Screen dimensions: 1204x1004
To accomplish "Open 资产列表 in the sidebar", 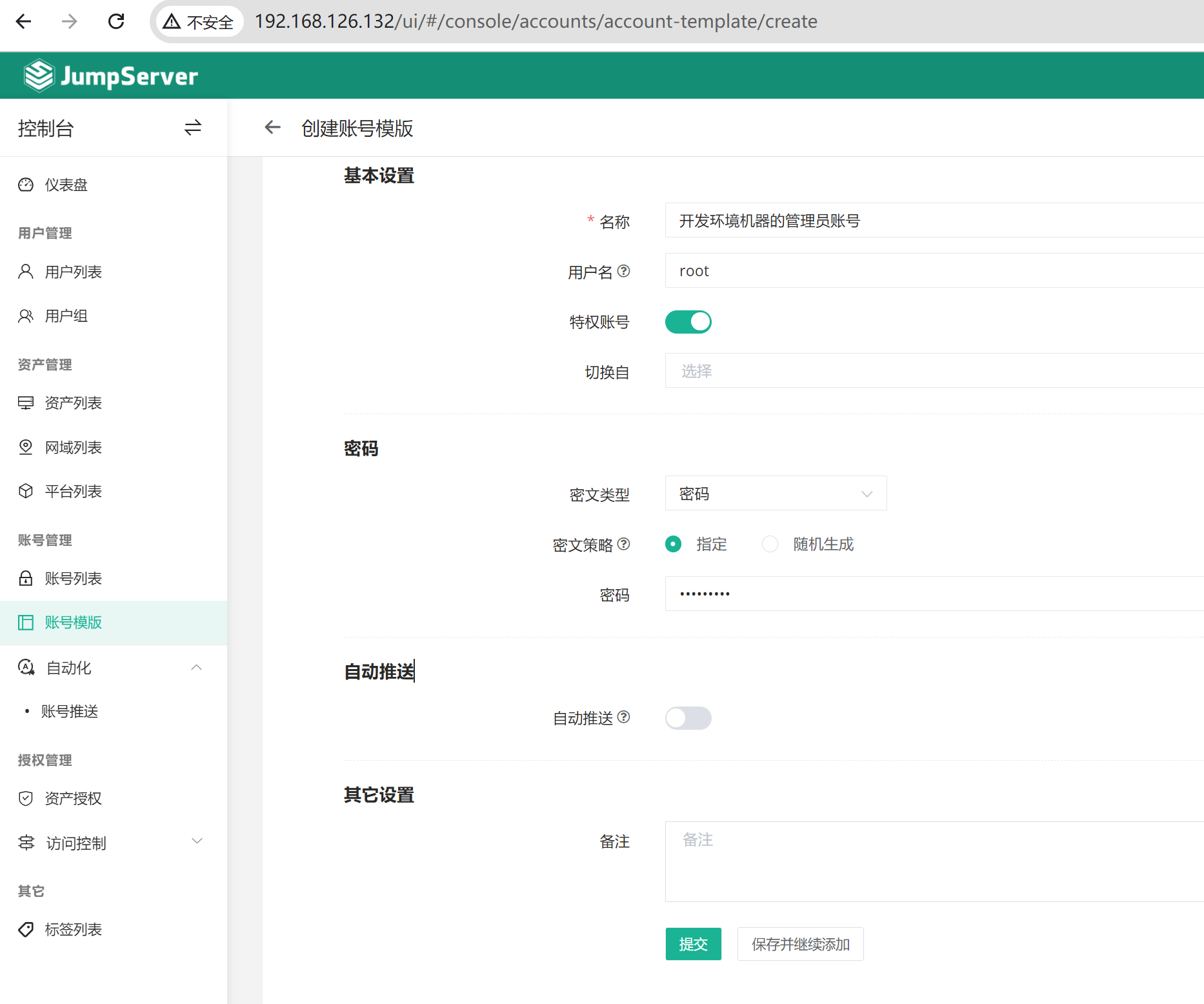I will point(73,403).
